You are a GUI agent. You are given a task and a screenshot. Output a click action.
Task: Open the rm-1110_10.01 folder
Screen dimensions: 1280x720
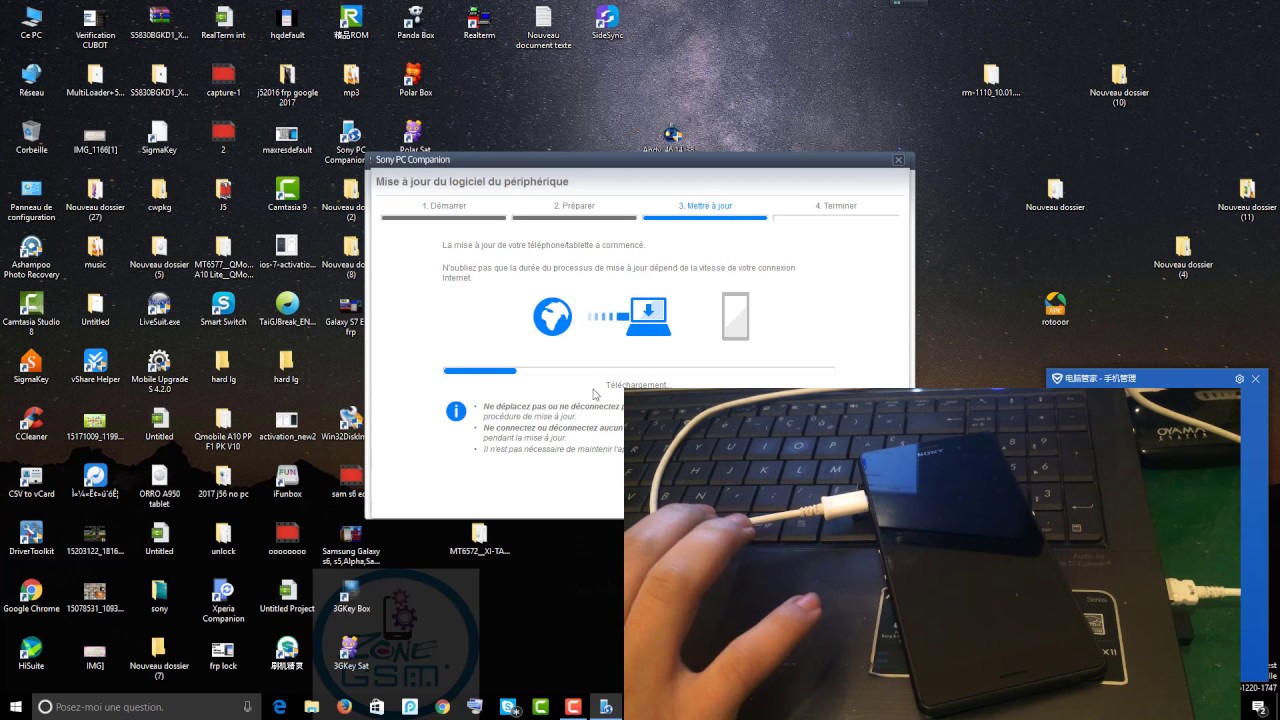(x=991, y=80)
